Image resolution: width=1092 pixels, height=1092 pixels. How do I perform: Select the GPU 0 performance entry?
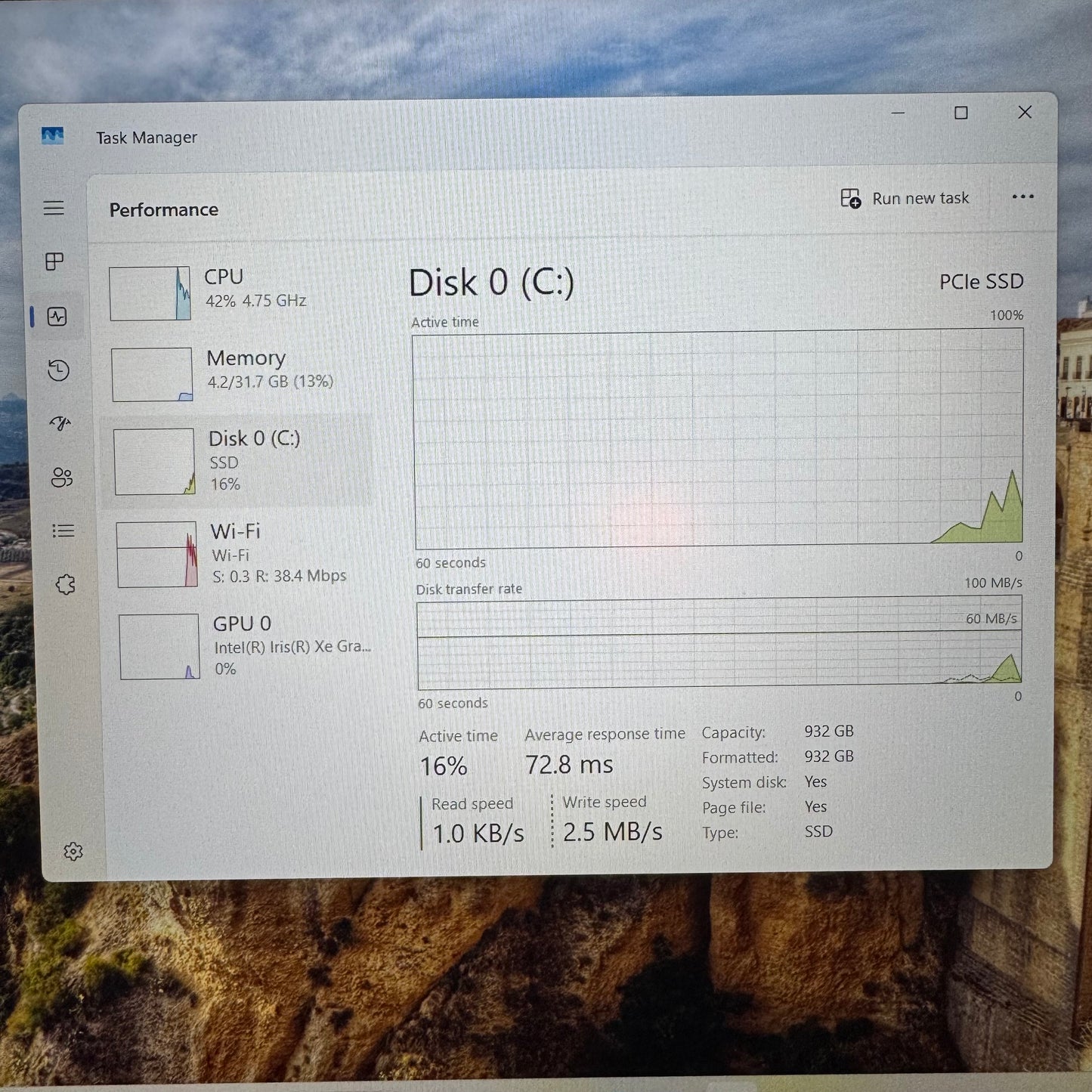point(242,646)
